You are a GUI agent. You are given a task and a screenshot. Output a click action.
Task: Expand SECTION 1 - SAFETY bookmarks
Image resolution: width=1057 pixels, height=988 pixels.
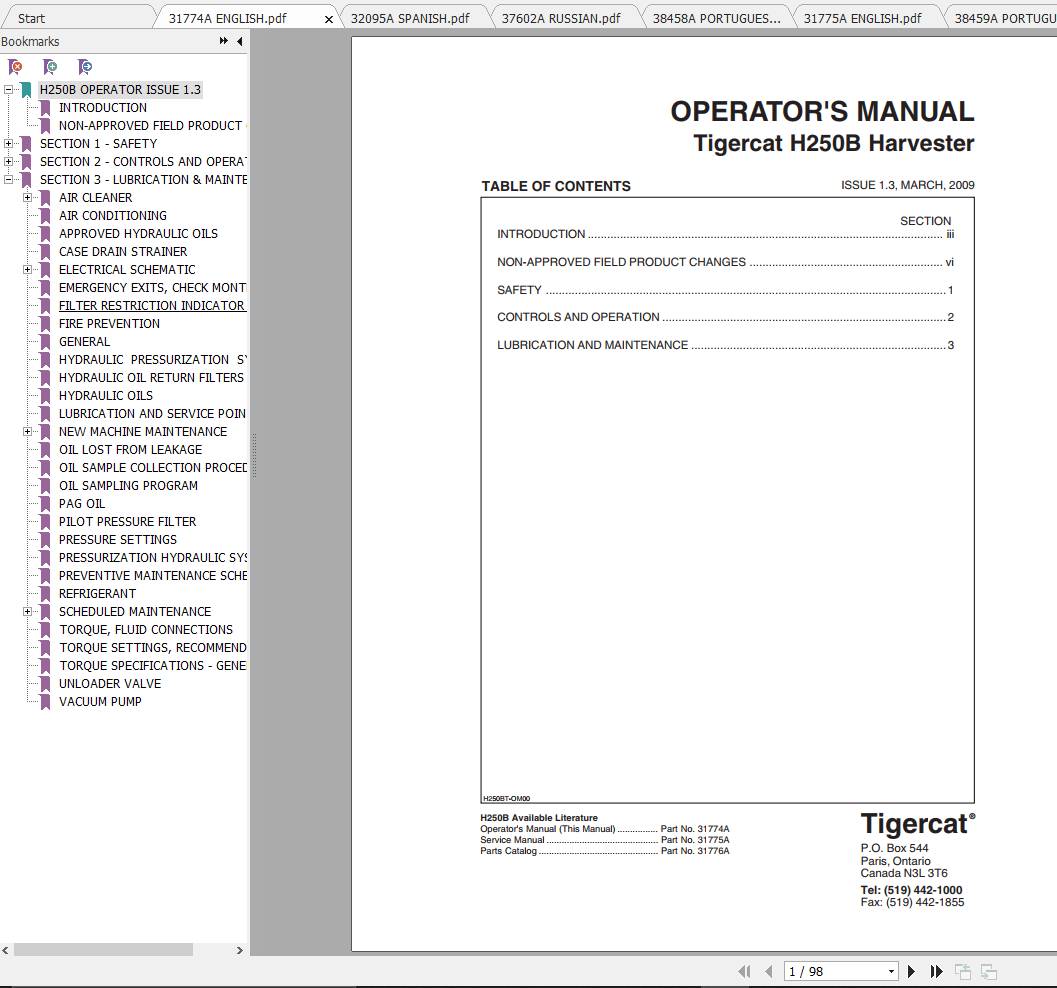8,143
